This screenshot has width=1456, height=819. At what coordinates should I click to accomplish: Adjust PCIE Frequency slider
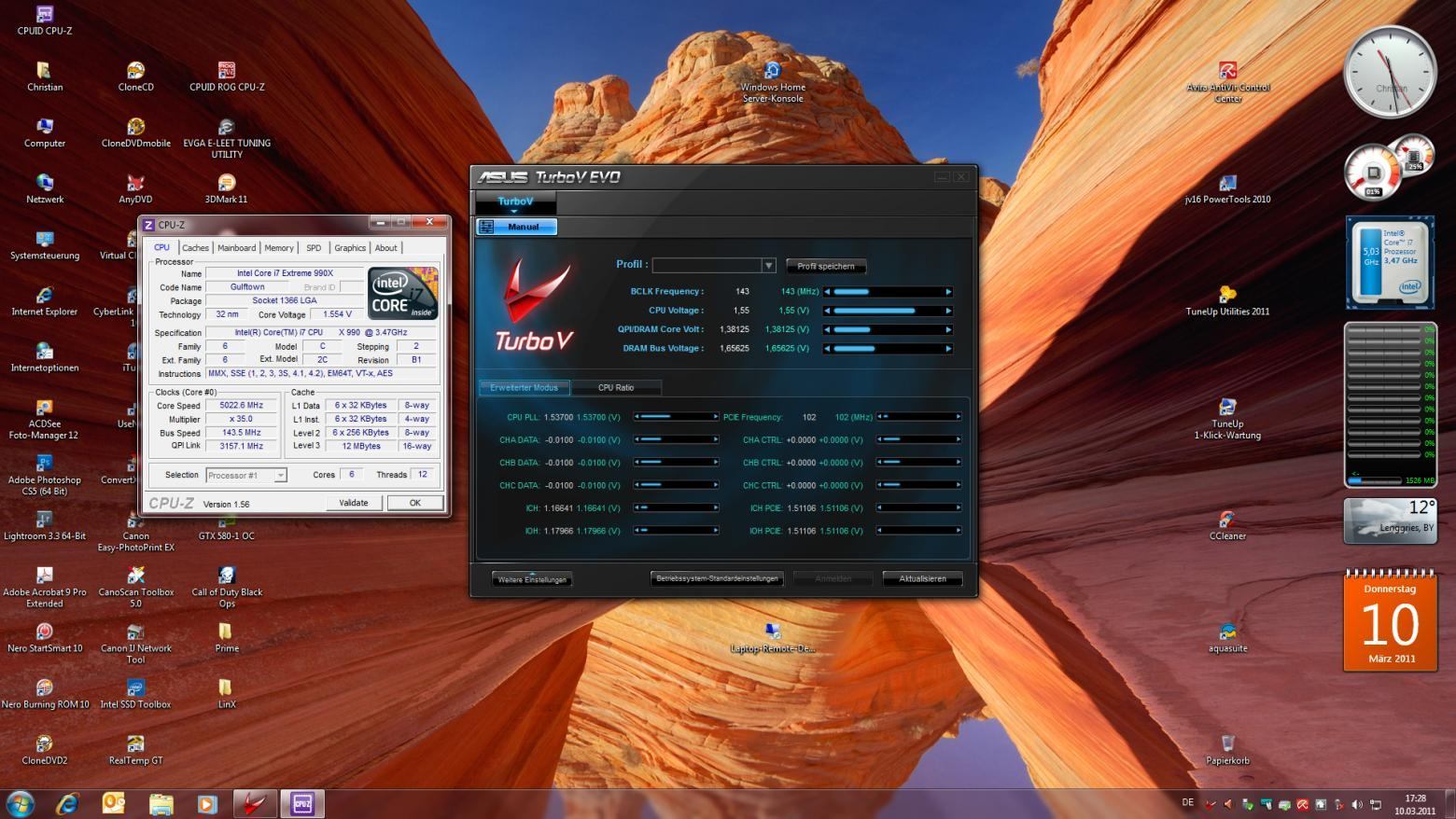pyautogui.click(x=919, y=417)
